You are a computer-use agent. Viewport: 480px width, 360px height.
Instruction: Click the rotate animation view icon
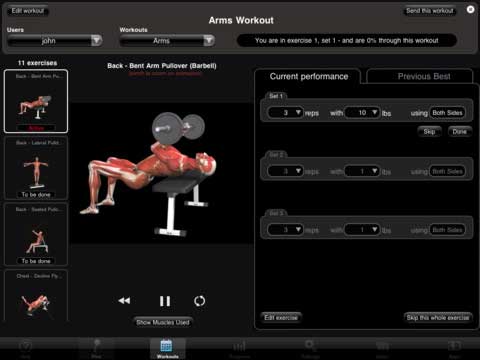pos(199,301)
